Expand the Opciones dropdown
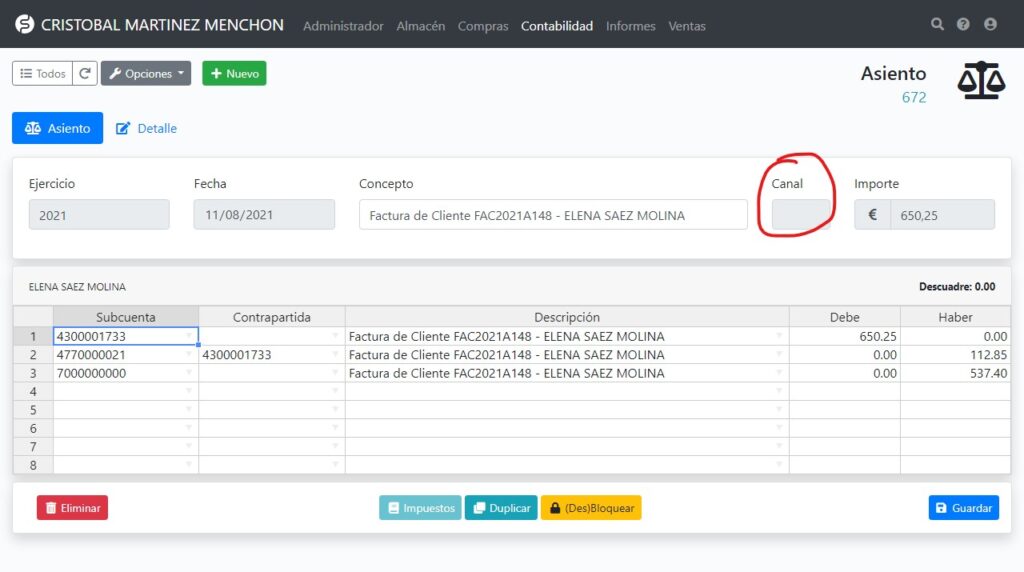This screenshot has width=1024, height=572. [146, 74]
